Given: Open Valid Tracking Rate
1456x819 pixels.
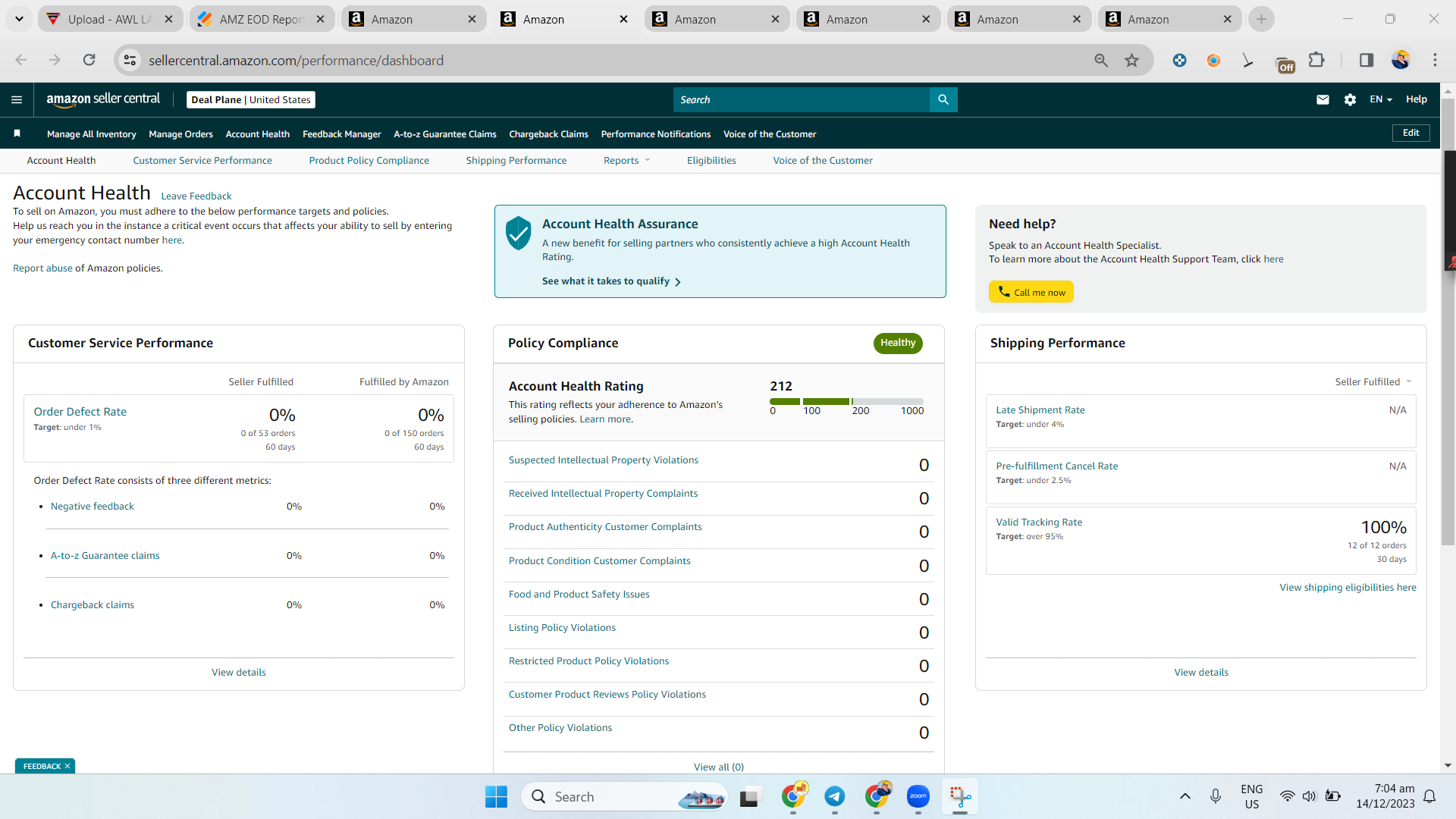Looking at the screenshot, I should point(1039,522).
